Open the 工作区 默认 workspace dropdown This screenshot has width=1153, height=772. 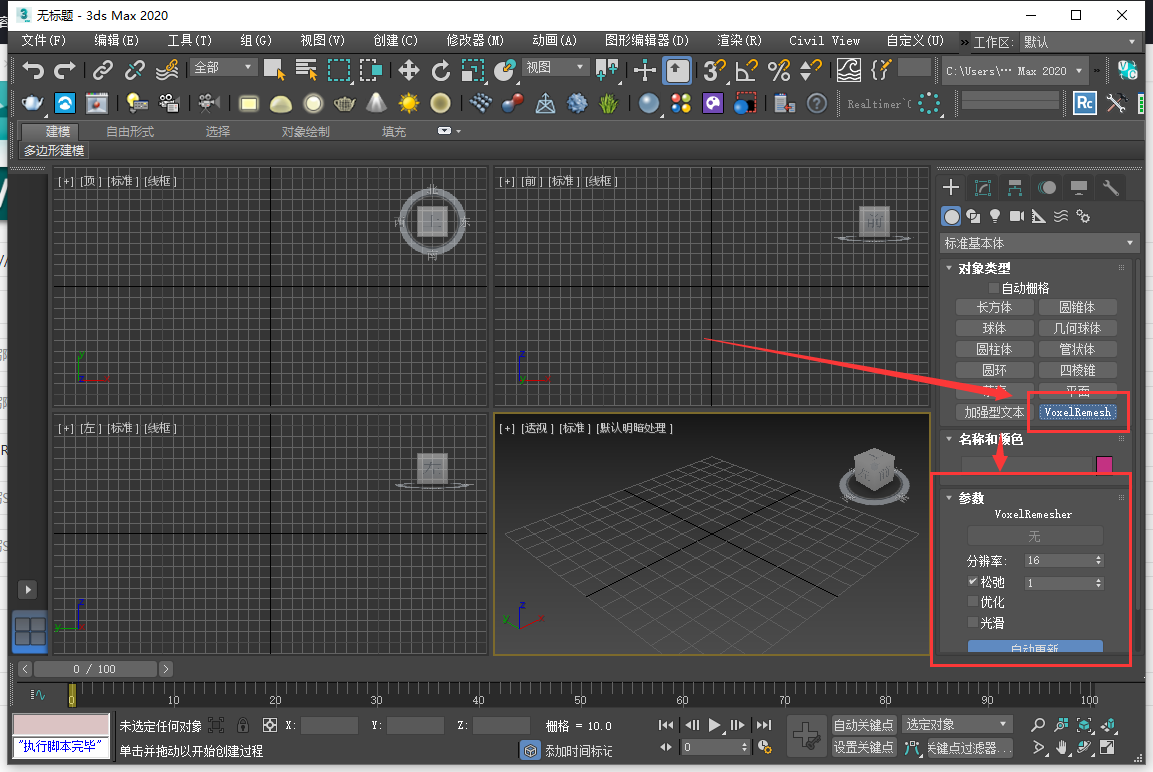click(1079, 43)
